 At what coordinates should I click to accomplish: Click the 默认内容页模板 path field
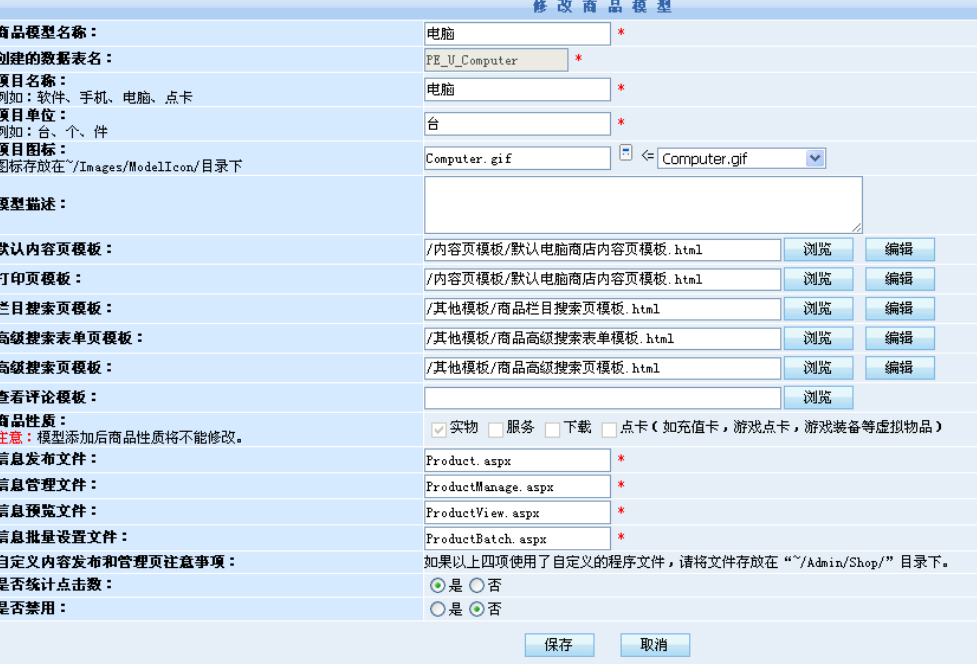click(x=602, y=250)
